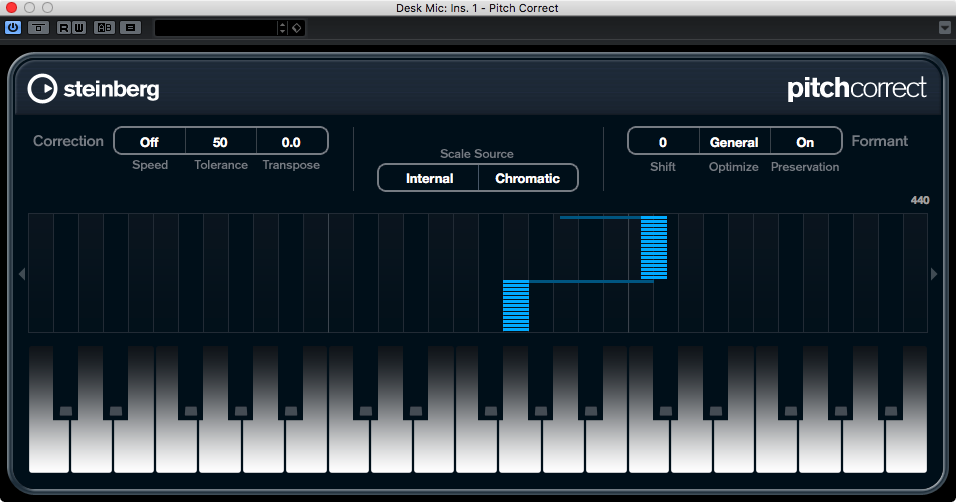Enable Read automation (R) button
956x502 pixels.
[64, 27]
